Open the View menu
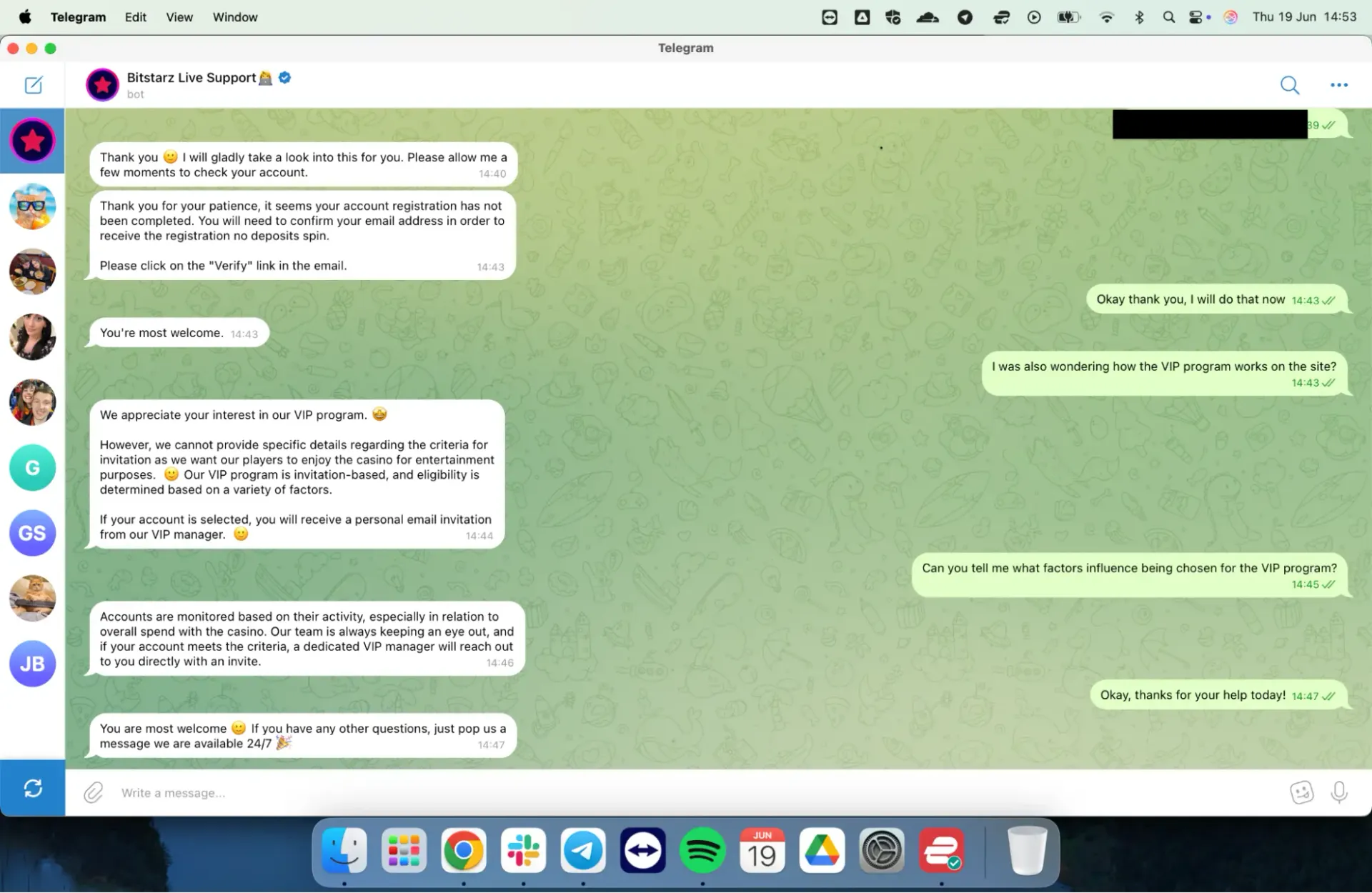This screenshot has width=1372, height=893. [179, 17]
